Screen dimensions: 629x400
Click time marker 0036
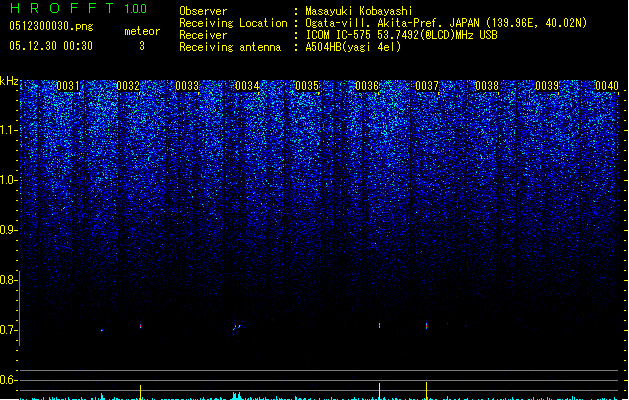(x=367, y=86)
